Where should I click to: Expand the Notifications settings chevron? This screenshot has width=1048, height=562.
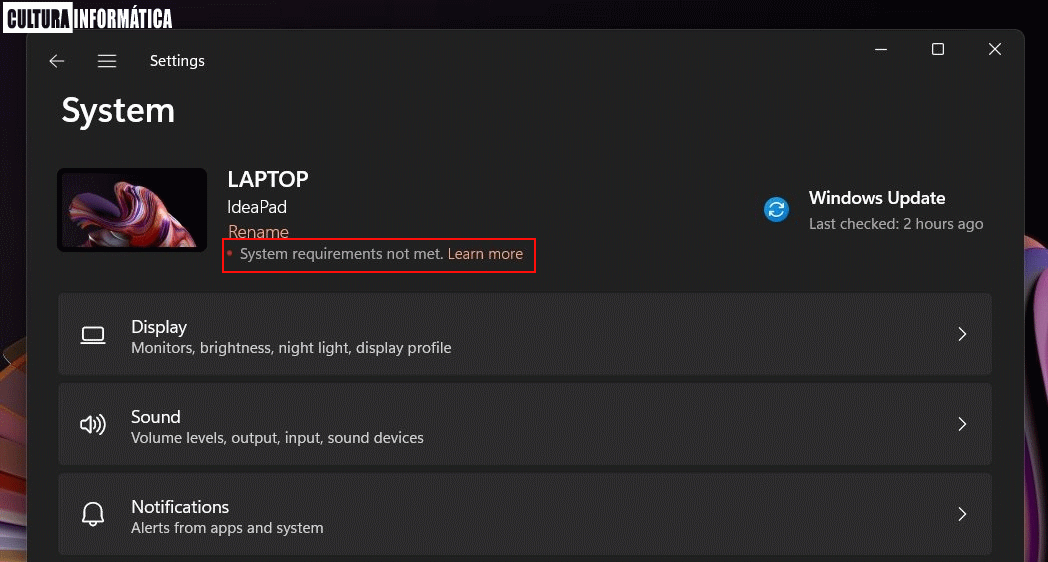pos(962,514)
